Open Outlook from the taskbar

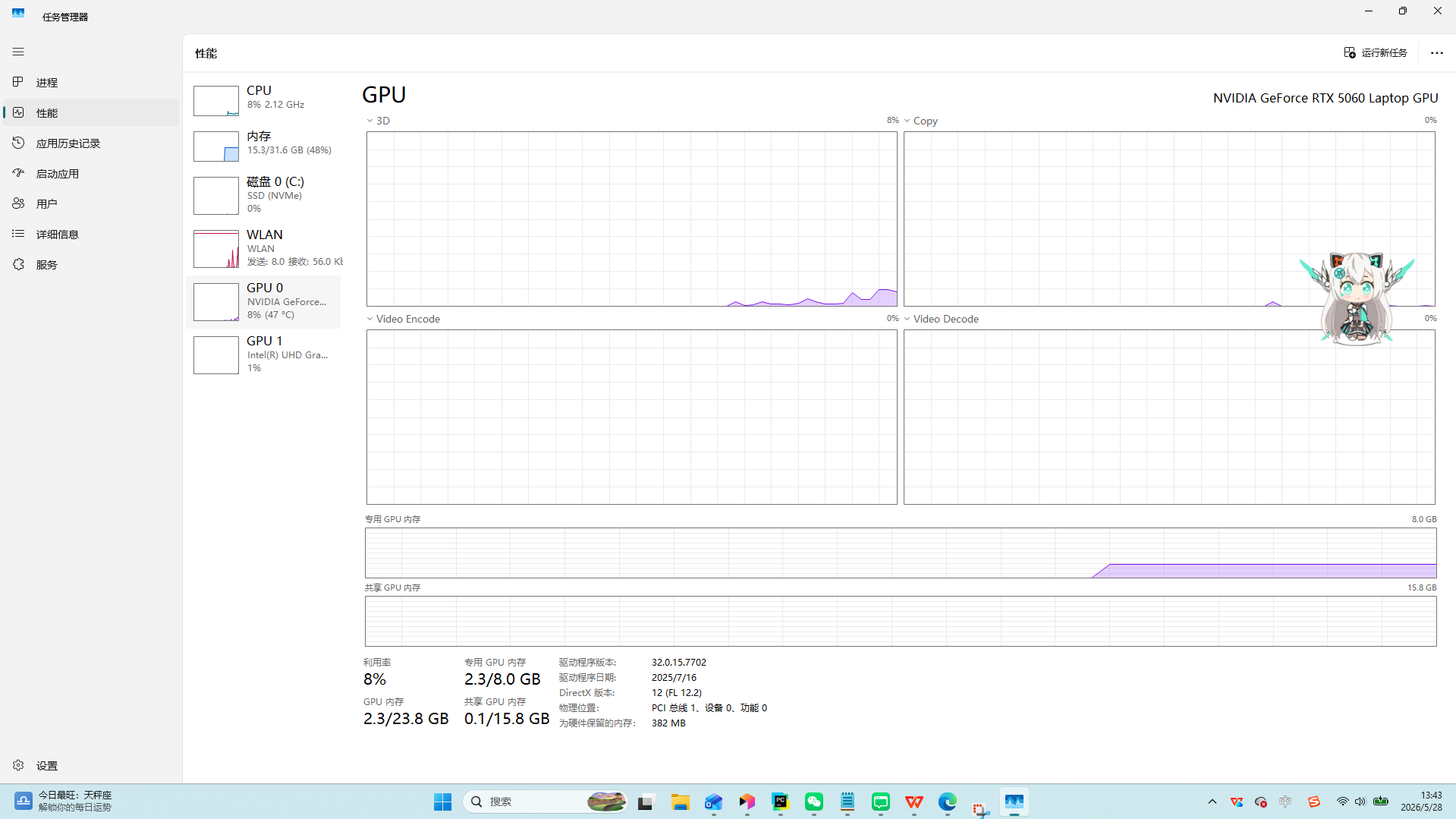(x=713, y=802)
